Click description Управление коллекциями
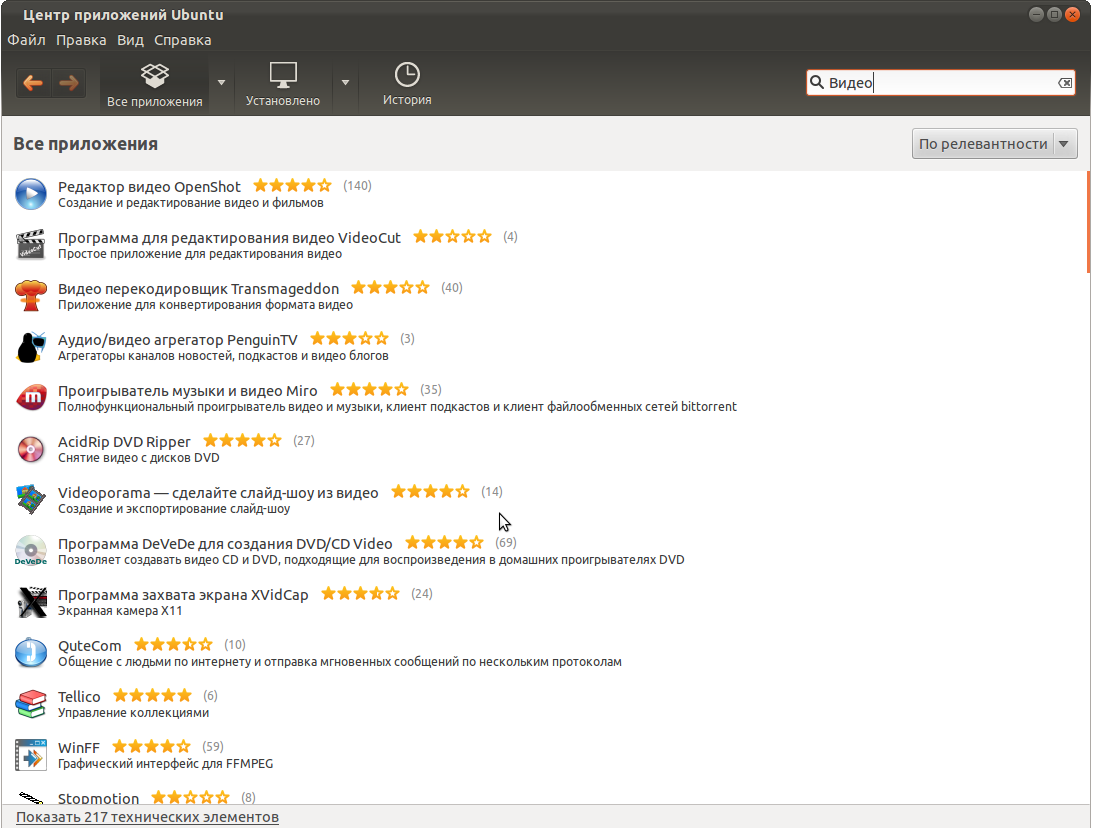1093x828 pixels. click(133, 713)
